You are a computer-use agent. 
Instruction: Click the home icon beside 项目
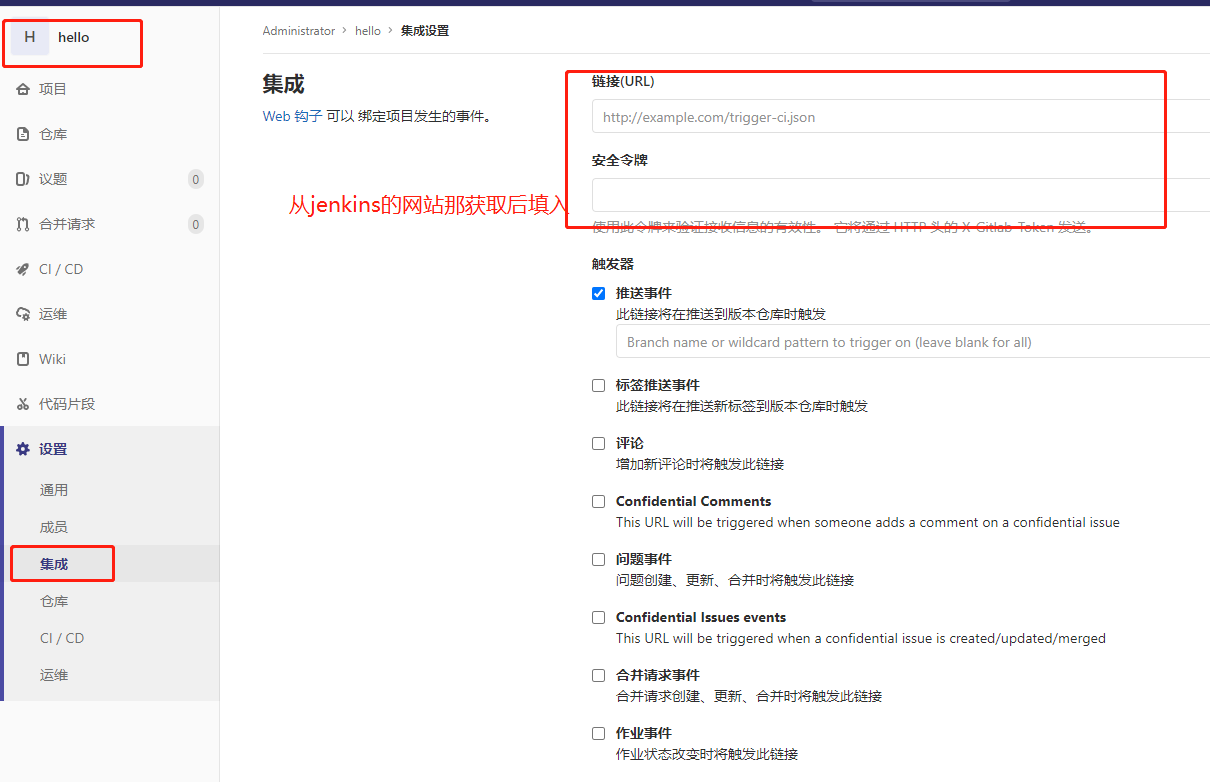pyautogui.click(x=23, y=89)
